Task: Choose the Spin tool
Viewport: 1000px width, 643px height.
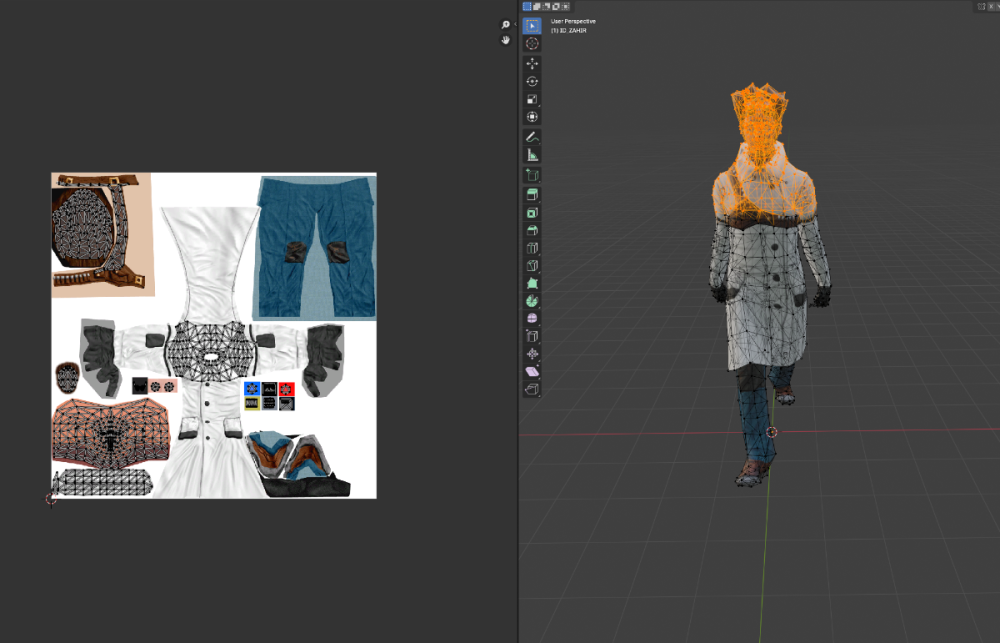Action: (532, 300)
